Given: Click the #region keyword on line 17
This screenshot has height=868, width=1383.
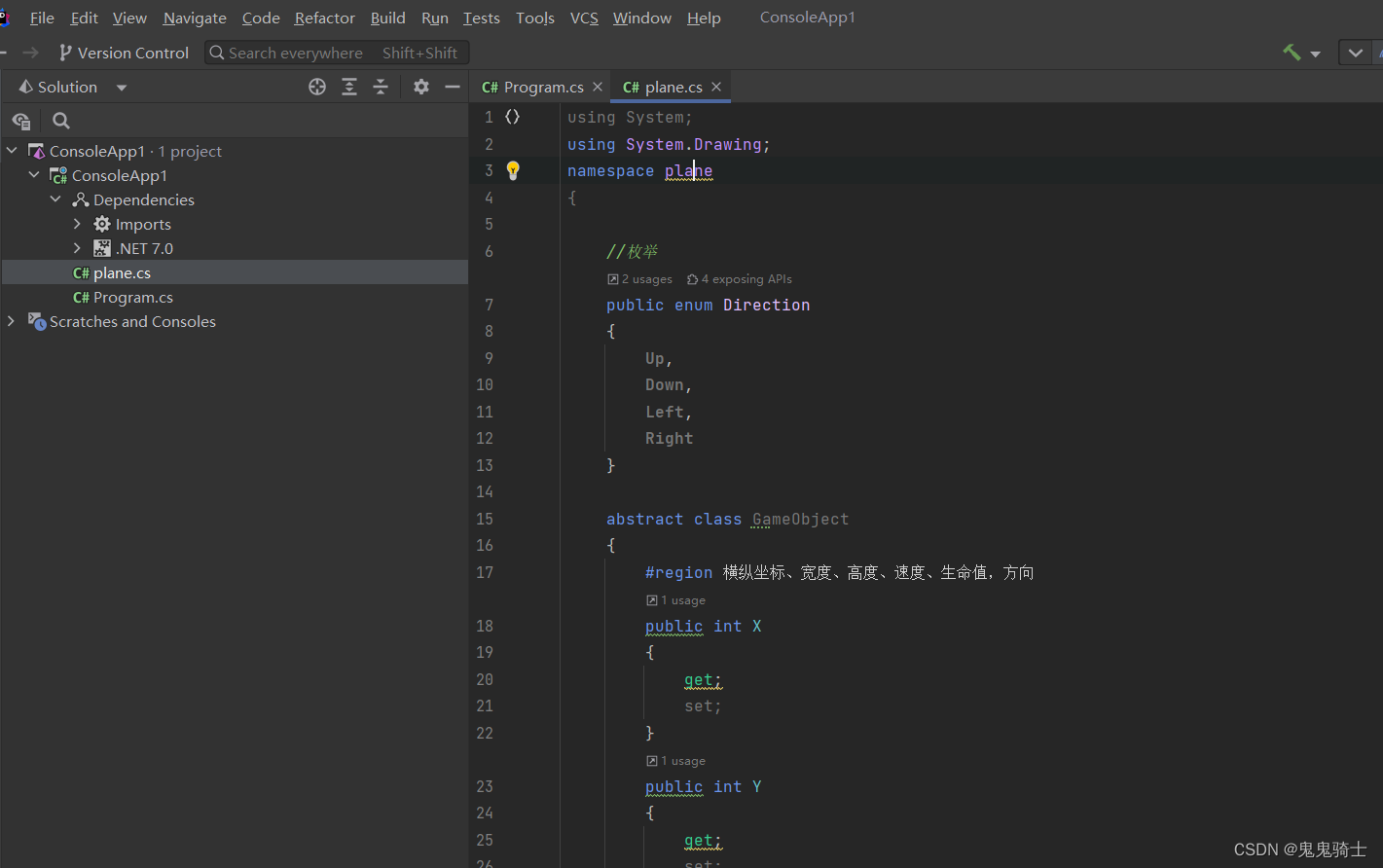Looking at the screenshot, I should click(x=678, y=572).
